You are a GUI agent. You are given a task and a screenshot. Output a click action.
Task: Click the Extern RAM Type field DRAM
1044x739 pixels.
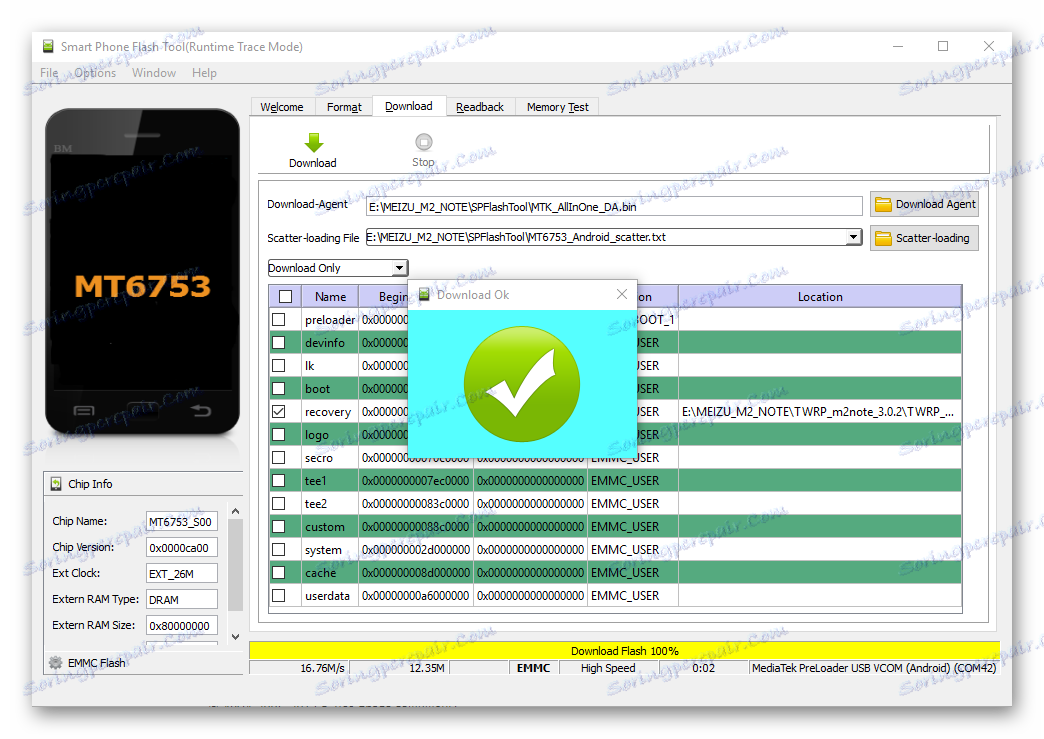pyautogui.click(x=181, y=600)
